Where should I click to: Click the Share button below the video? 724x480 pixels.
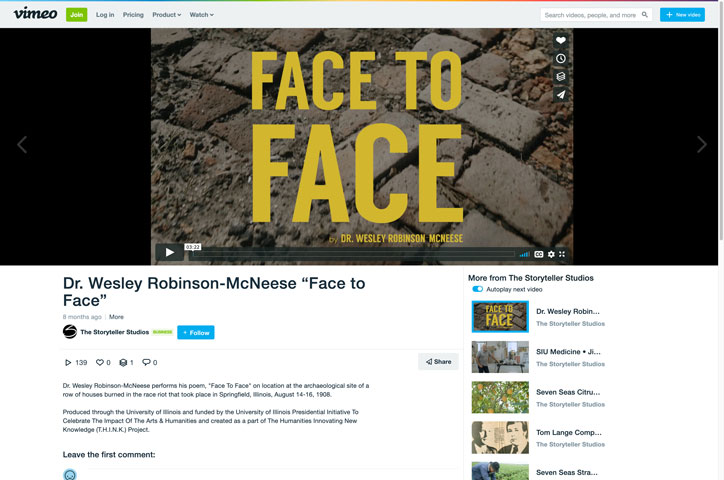pyautogui.click(x=438, y=361)
